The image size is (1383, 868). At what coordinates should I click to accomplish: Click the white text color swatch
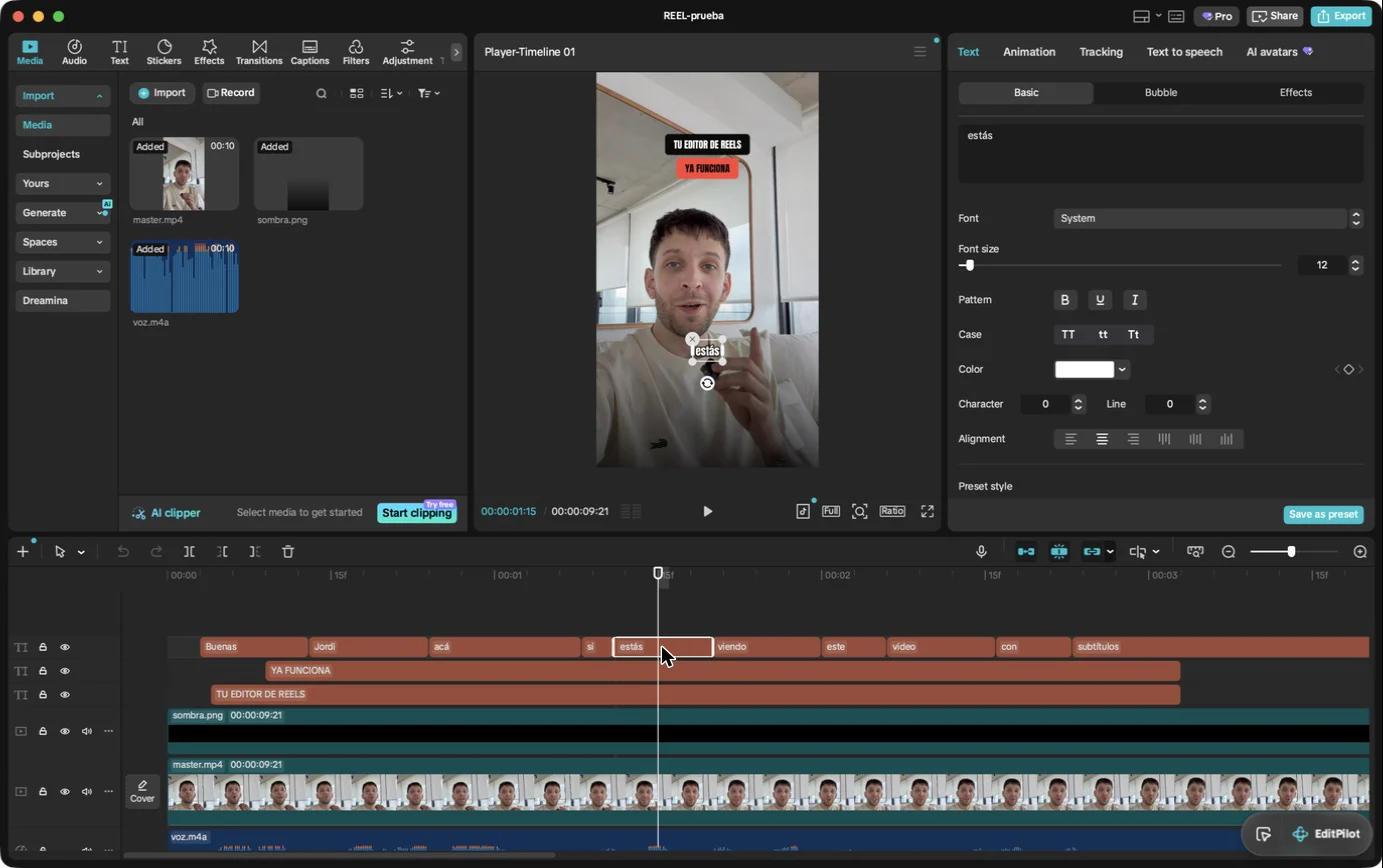tap(1084, 369)
